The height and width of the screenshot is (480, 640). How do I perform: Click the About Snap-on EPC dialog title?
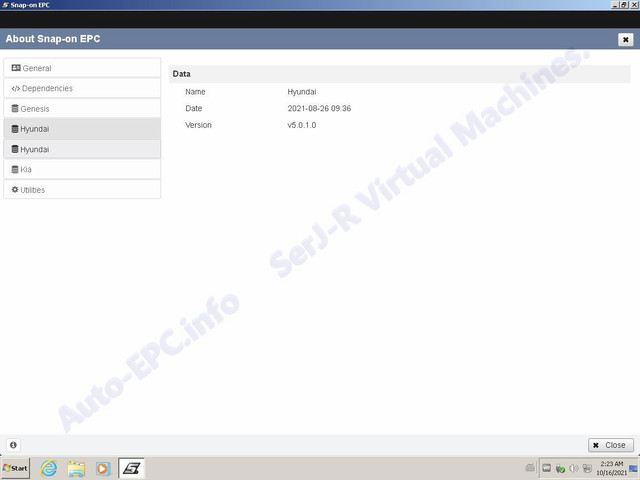[x=53, y=39]
